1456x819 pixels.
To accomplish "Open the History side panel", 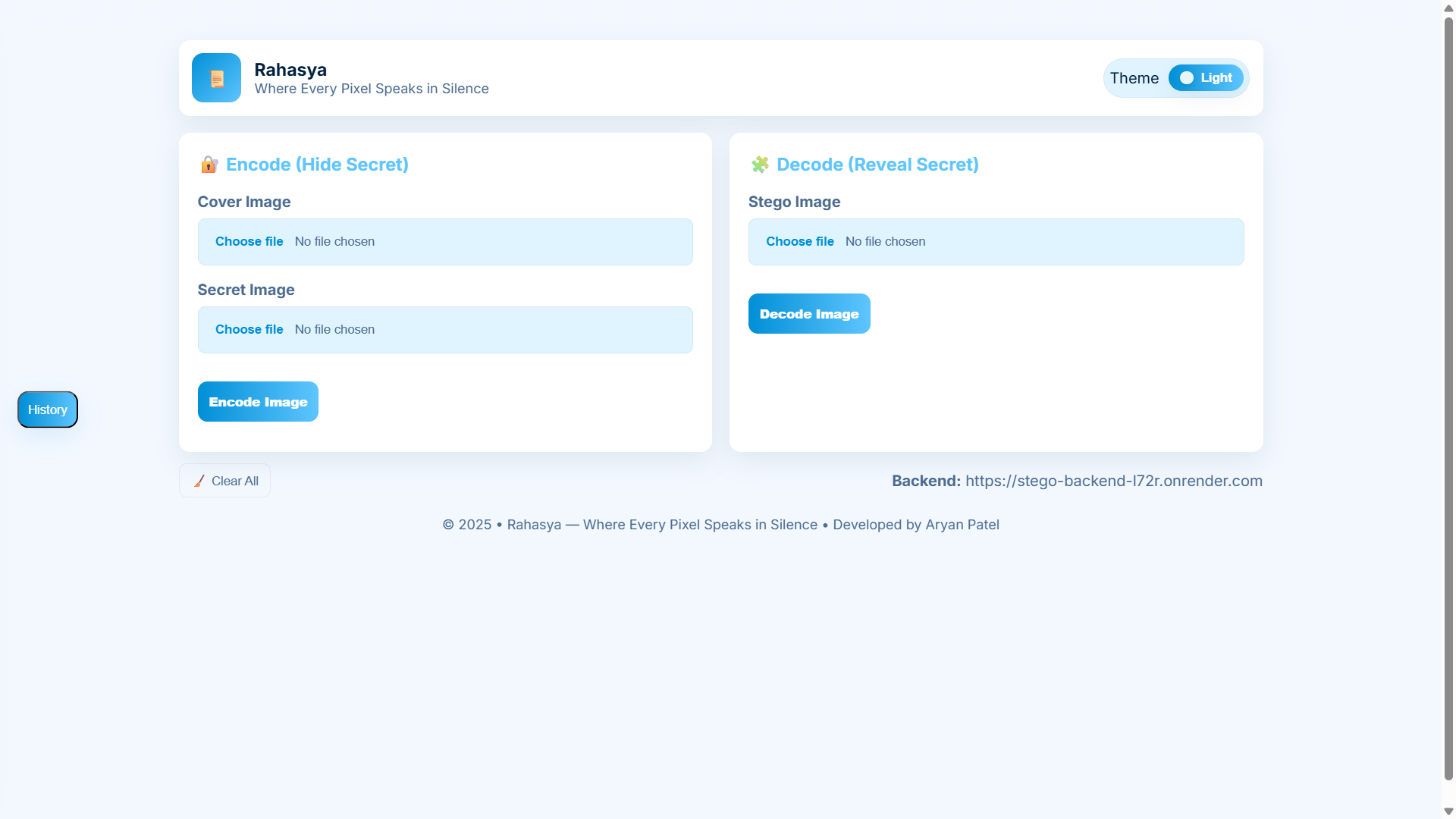I will (x=48, y=409).
